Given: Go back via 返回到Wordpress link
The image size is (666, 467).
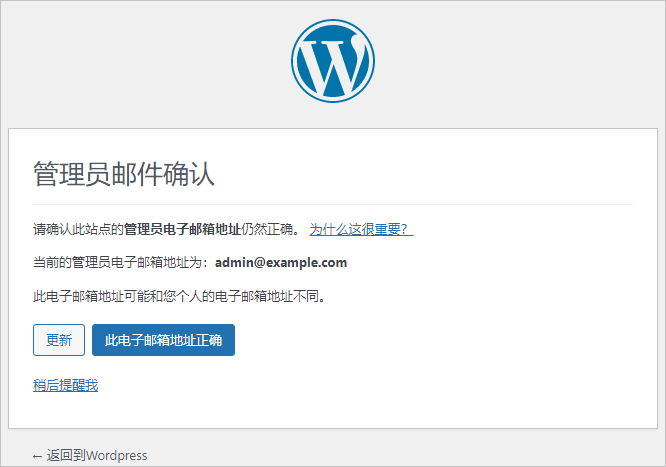Looking at the screenshot, I should click(x=90, y=456).
